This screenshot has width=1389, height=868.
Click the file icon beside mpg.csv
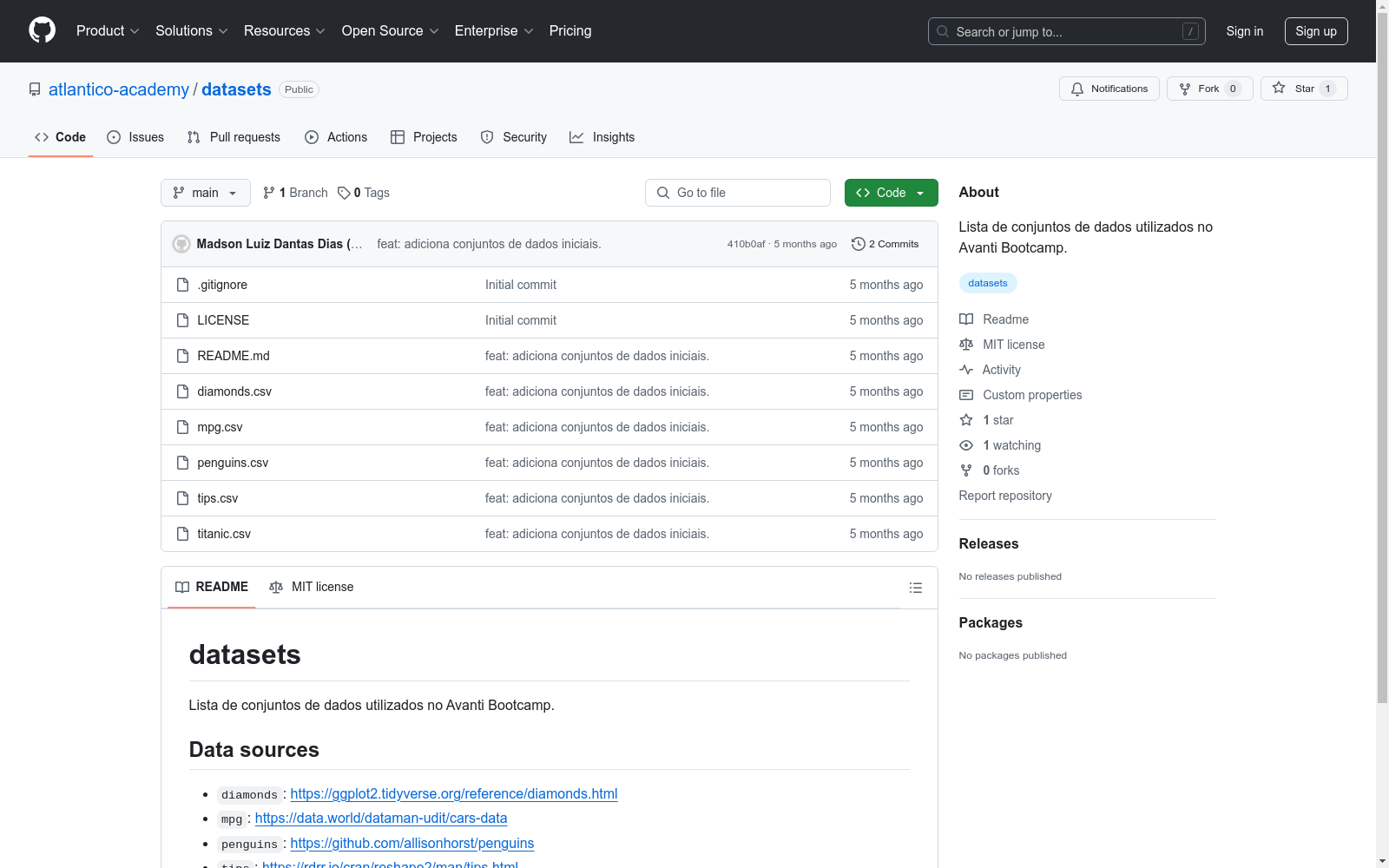(182, 427)
